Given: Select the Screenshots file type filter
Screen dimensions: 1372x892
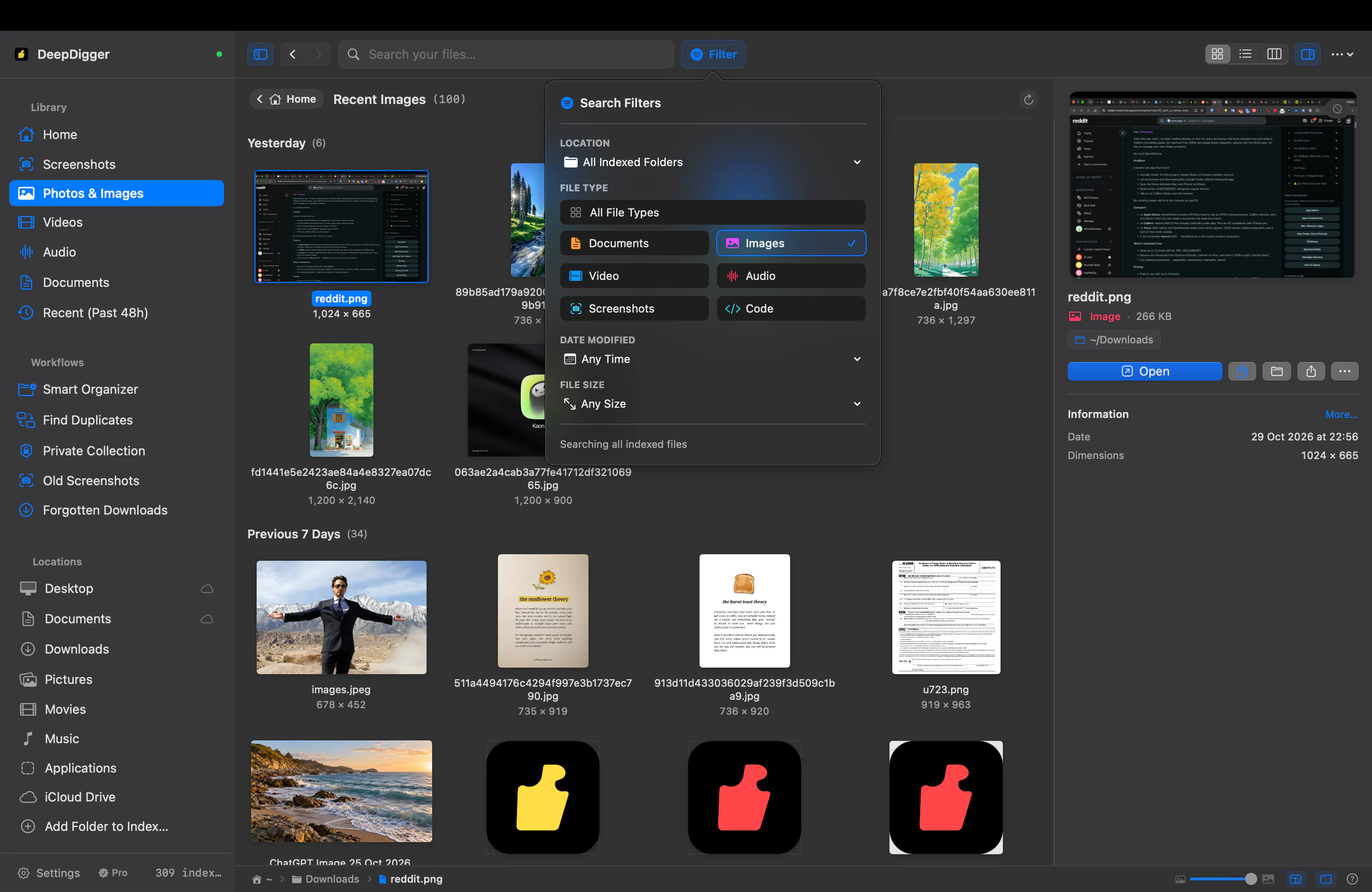Looking at the screenshot, I should point(634,309).
